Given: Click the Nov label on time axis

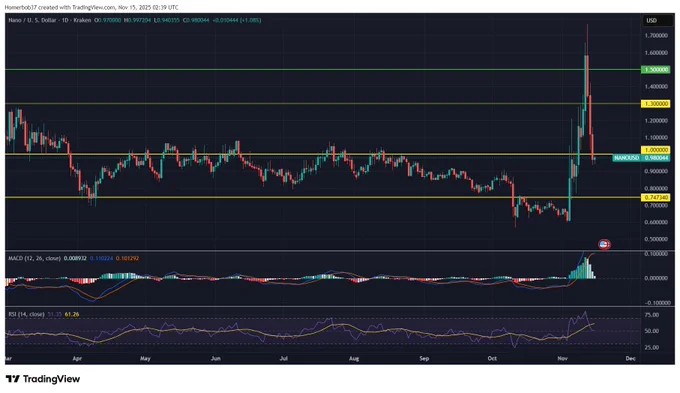Looking at the screenshot, I should (x=562, y=359).
